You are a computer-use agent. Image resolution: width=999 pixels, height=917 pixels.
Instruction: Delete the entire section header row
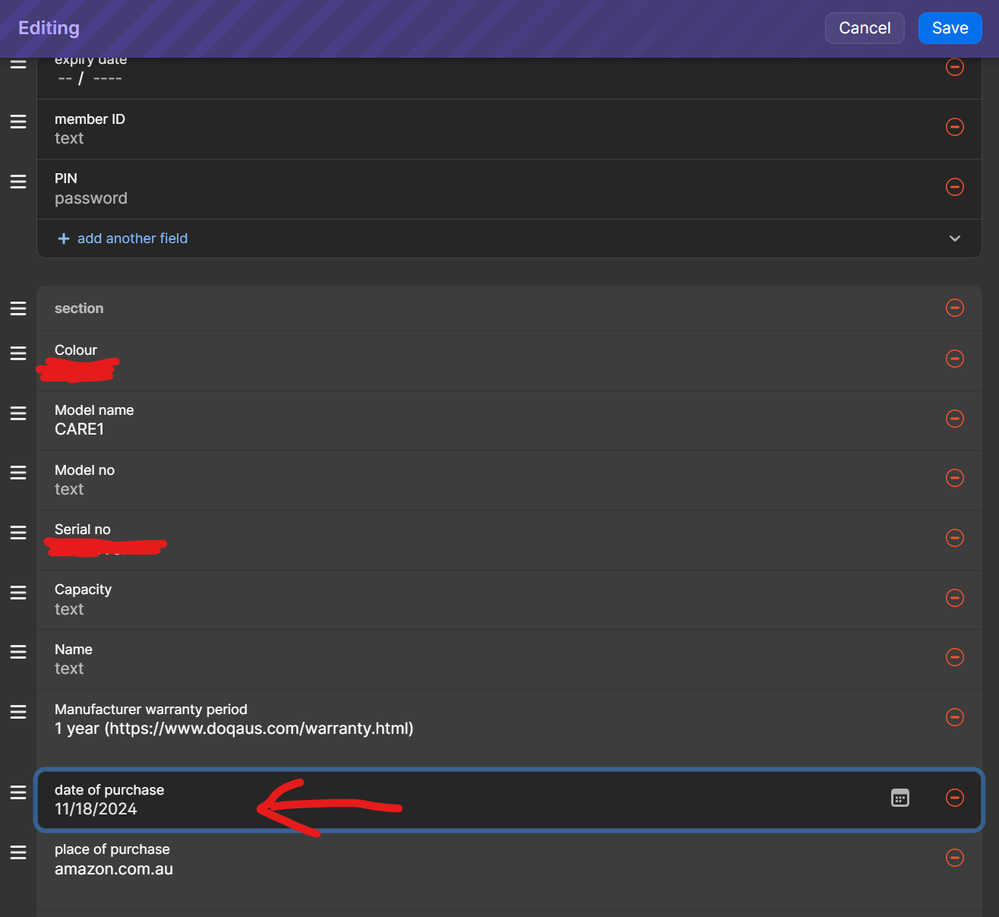[954, 308]
